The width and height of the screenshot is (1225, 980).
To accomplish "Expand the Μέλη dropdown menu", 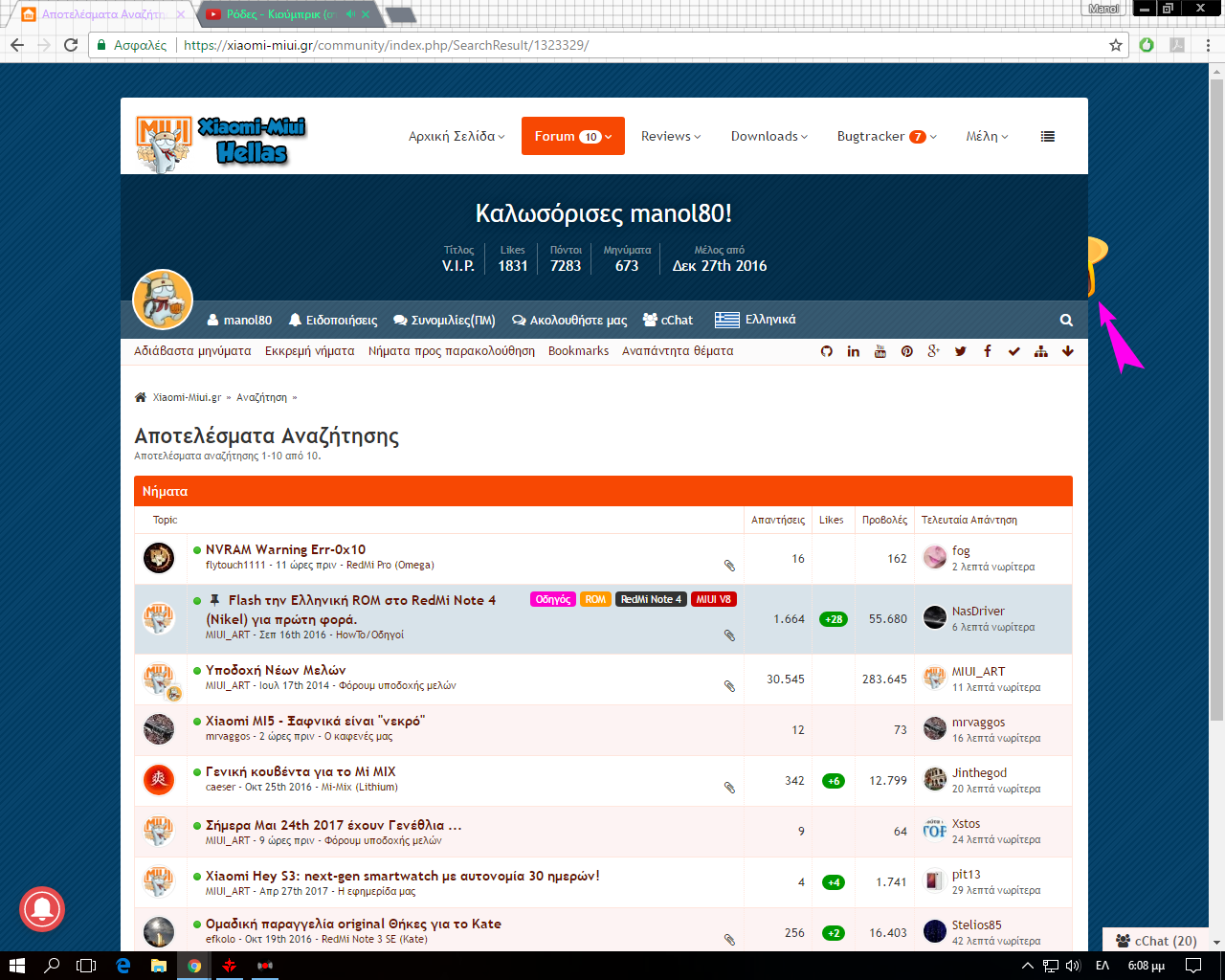I will pyautogui.click(x=988, y=136).
